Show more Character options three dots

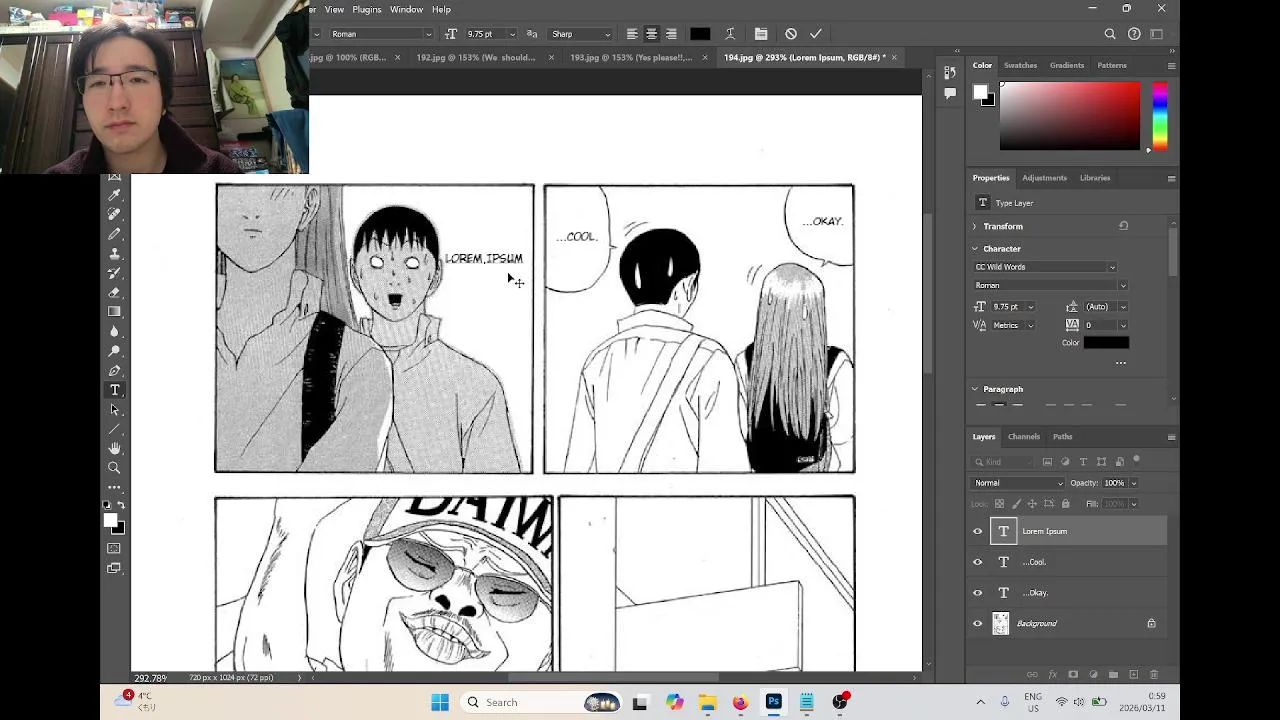tap(1121, 363)
